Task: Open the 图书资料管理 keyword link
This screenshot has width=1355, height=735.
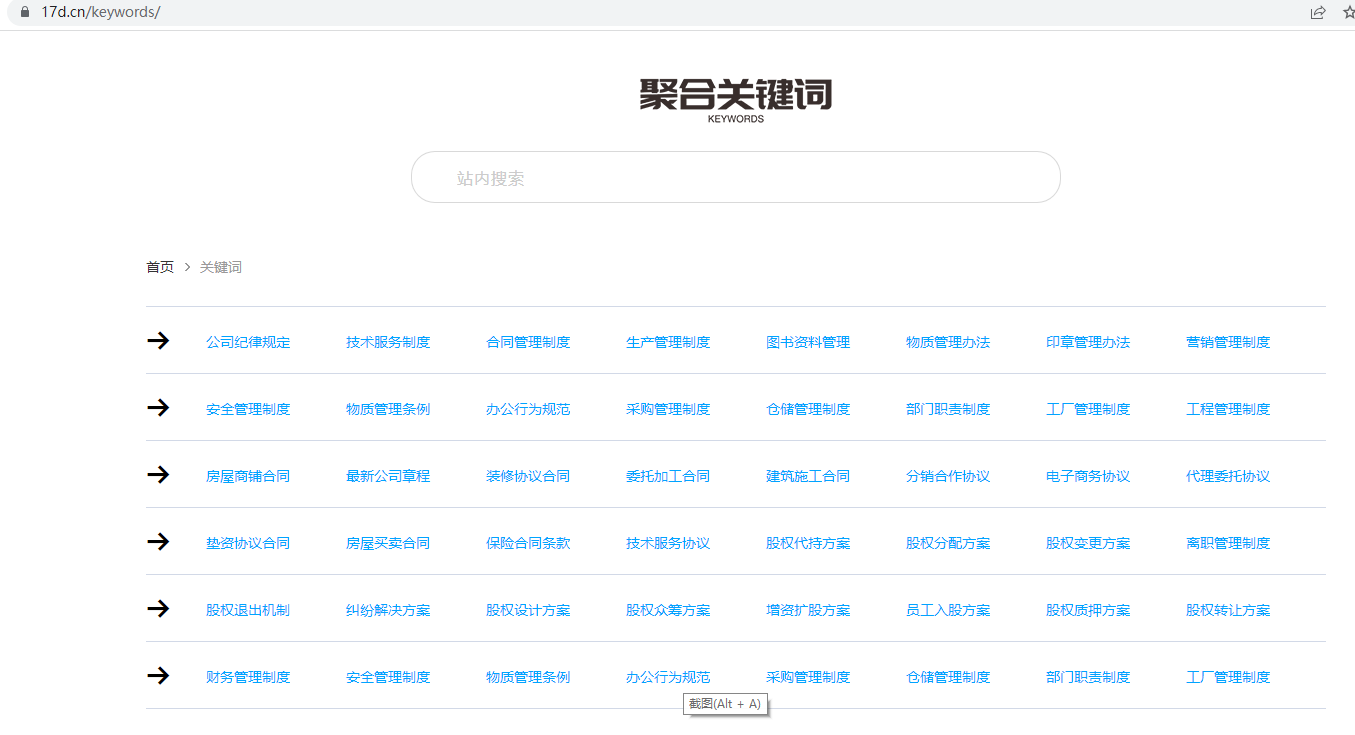Action: (808, 342)
